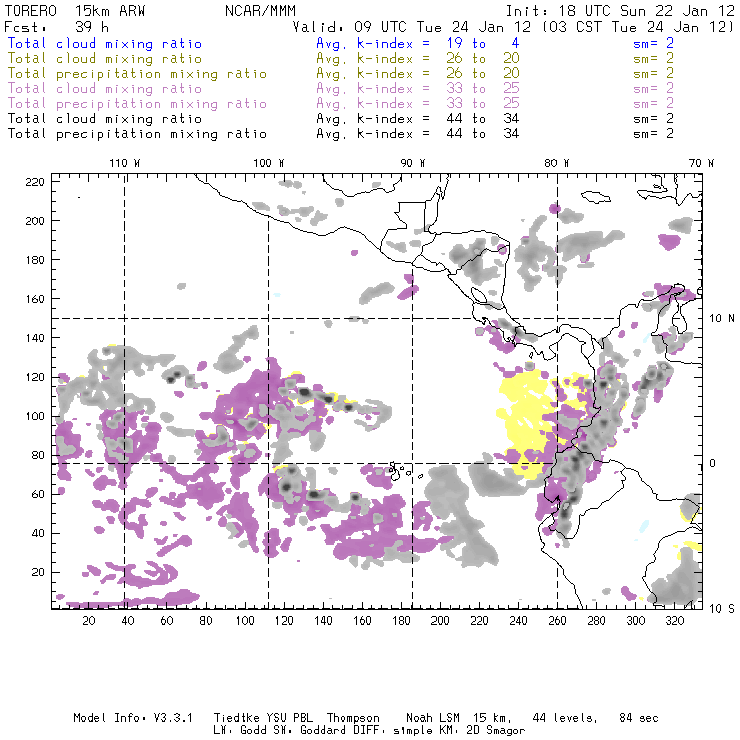The height and width of the screenshot is (740, 740).
Task: Click the '80' tick on the horizontal axis
Action: (x=206, y=621)
